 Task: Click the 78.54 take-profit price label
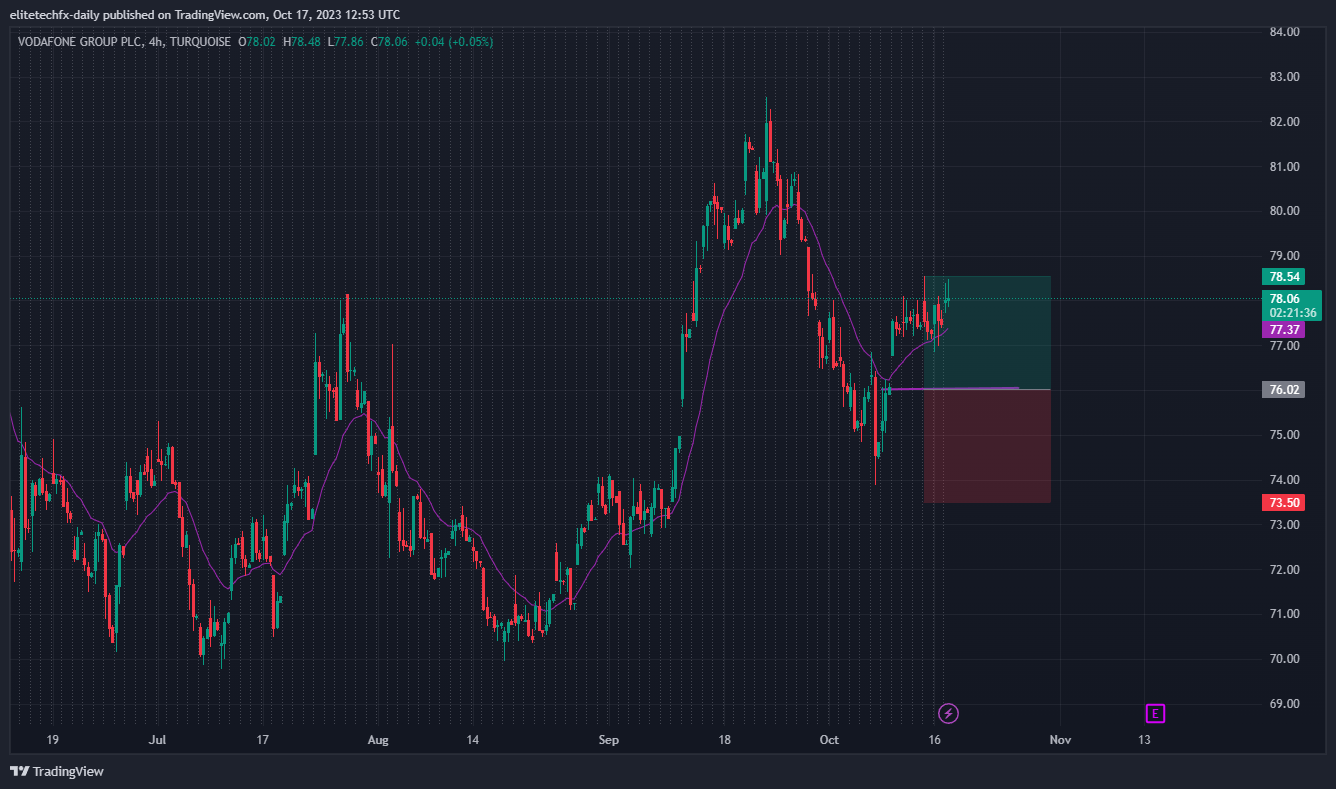(1284, 276)
